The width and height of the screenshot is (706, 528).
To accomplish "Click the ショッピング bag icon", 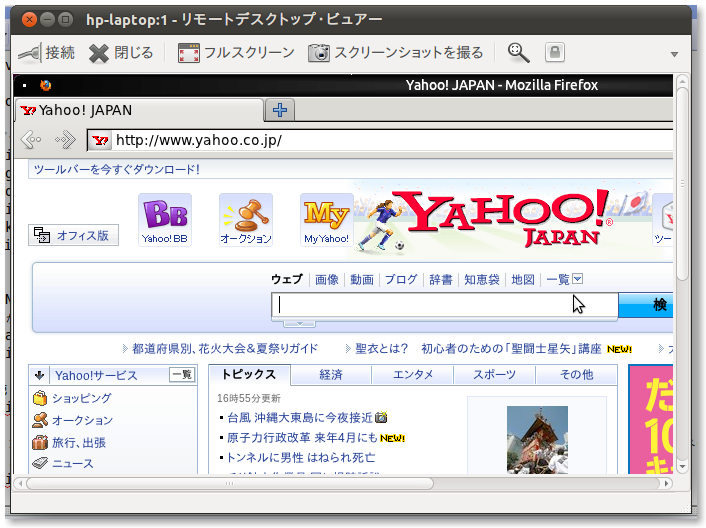I will (x=40, y=398).
